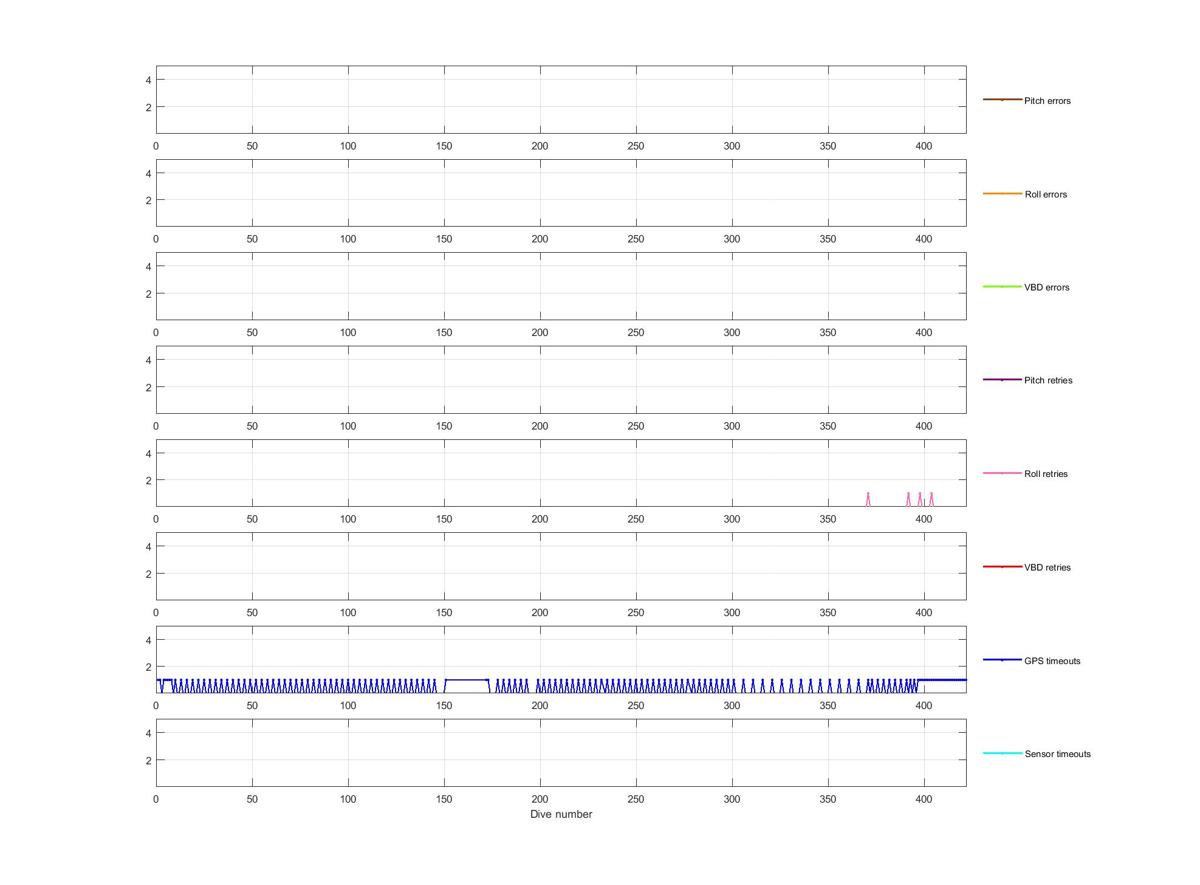The width and height of the screenshot is (1200, 885).
Task: Click the pink Roll retries legend line
Action: coord(1002,473)
